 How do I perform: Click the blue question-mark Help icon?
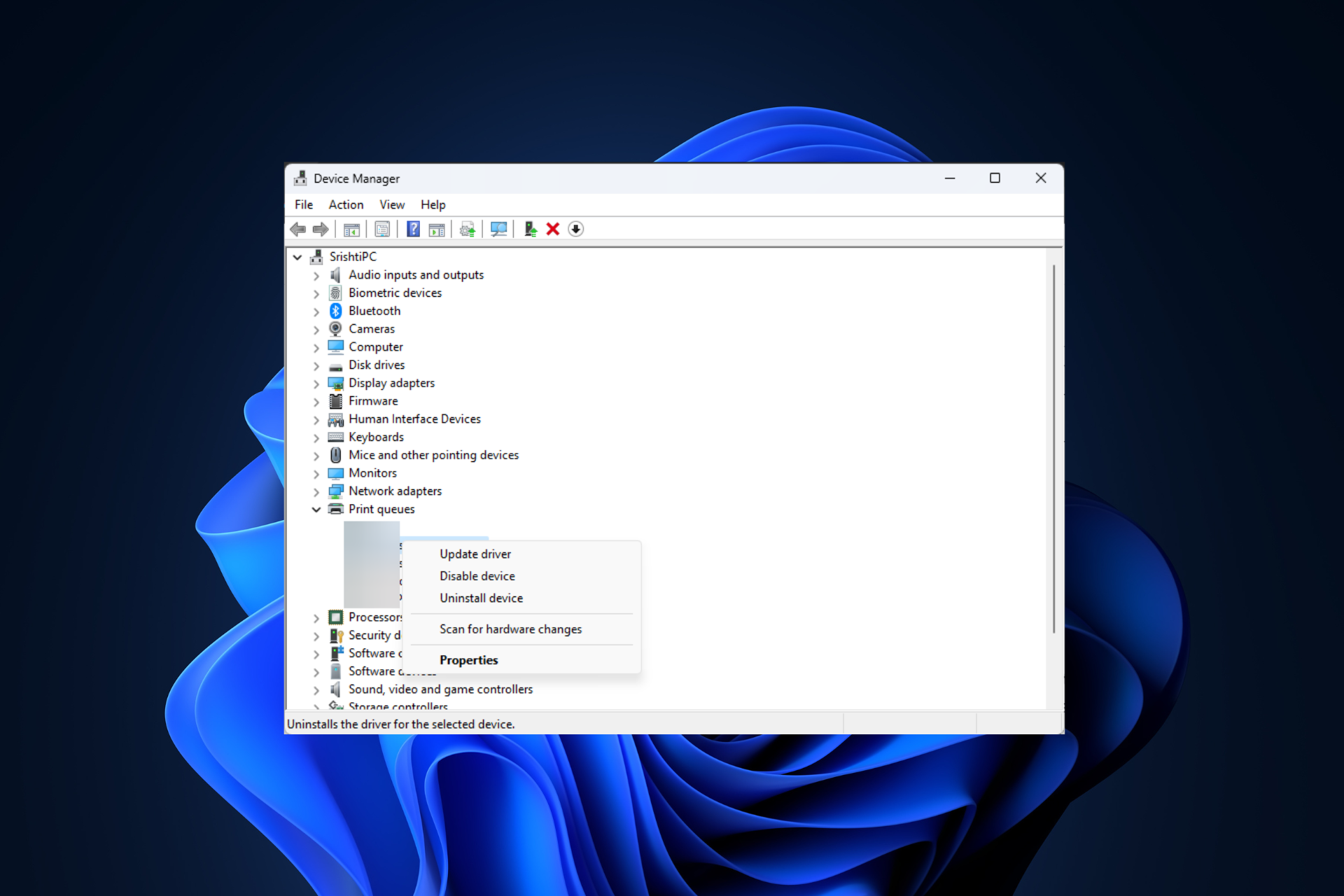click(x=414, y=229)
